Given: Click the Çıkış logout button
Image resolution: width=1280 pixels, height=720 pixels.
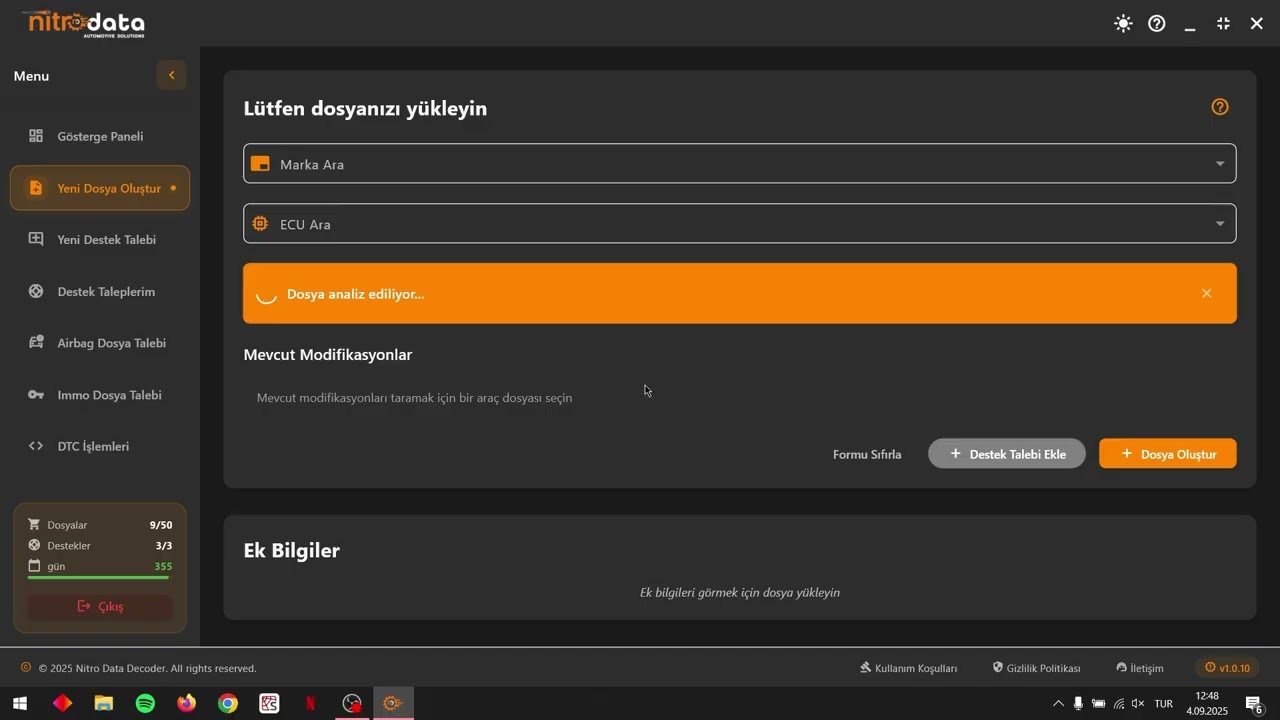Looking at the screenshot, I should (100, 606).
